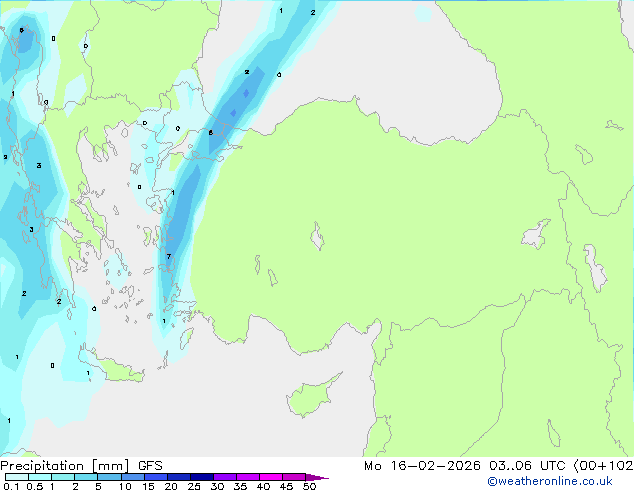The width and height of the screenshot is (634, 490).
Task: Click the 'Precipitation [mm]' title text
Action: tap(64, 466)
